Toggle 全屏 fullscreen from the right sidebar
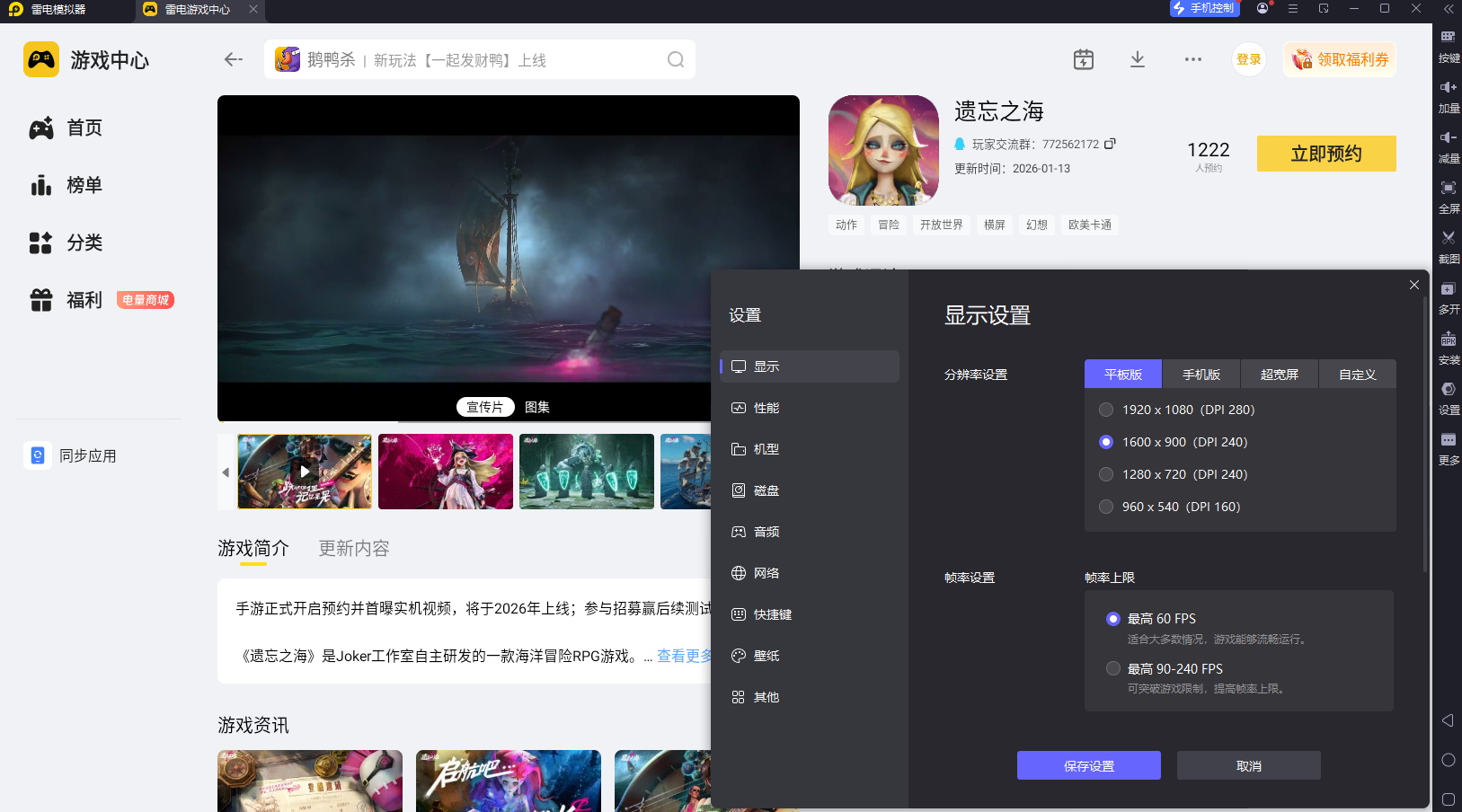Image resolution: width=1462 pixels, height=812 pixels. pyautogui.click(x=1449, y=196)
